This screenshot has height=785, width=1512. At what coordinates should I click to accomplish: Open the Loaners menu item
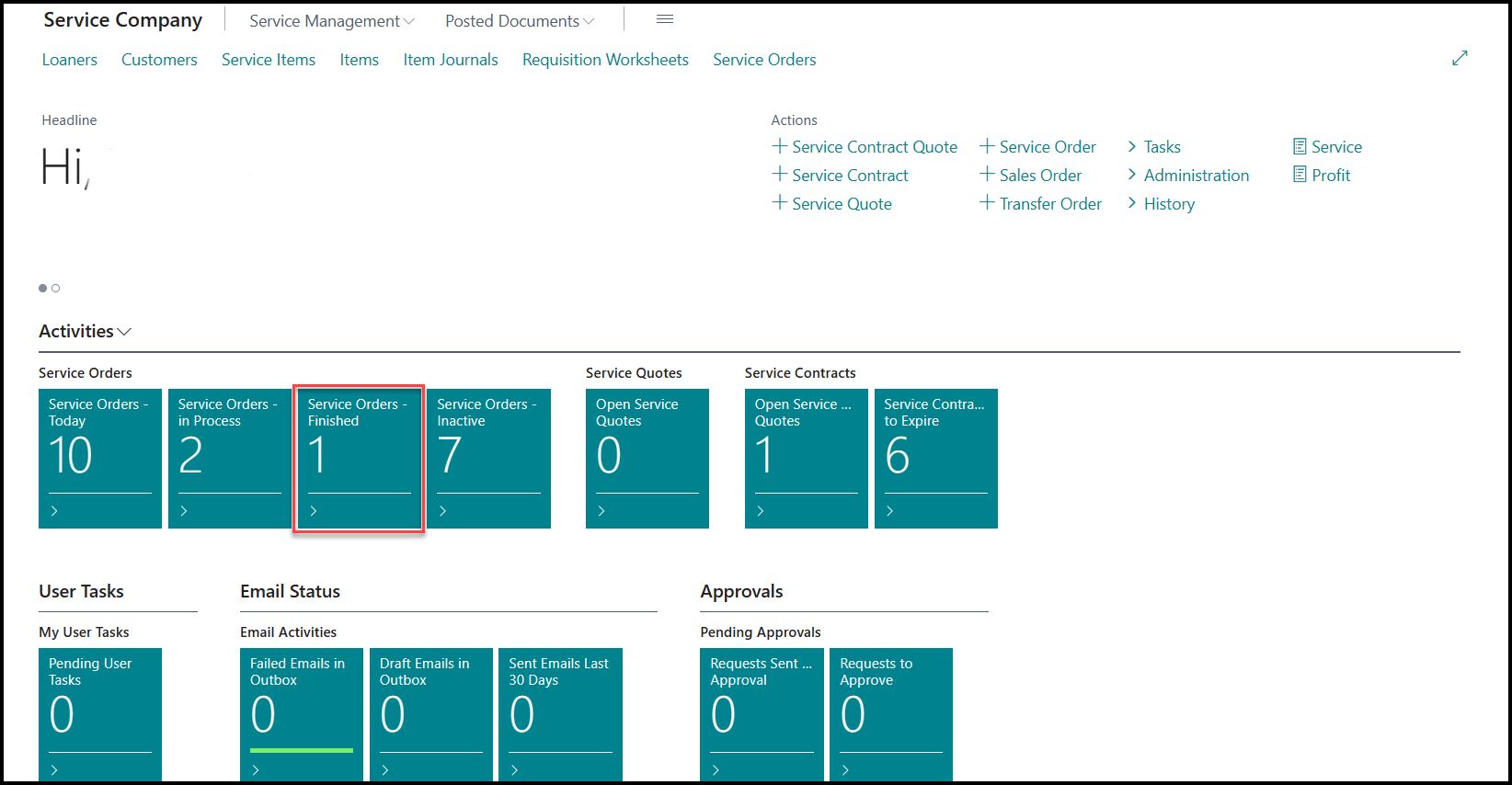70,60
